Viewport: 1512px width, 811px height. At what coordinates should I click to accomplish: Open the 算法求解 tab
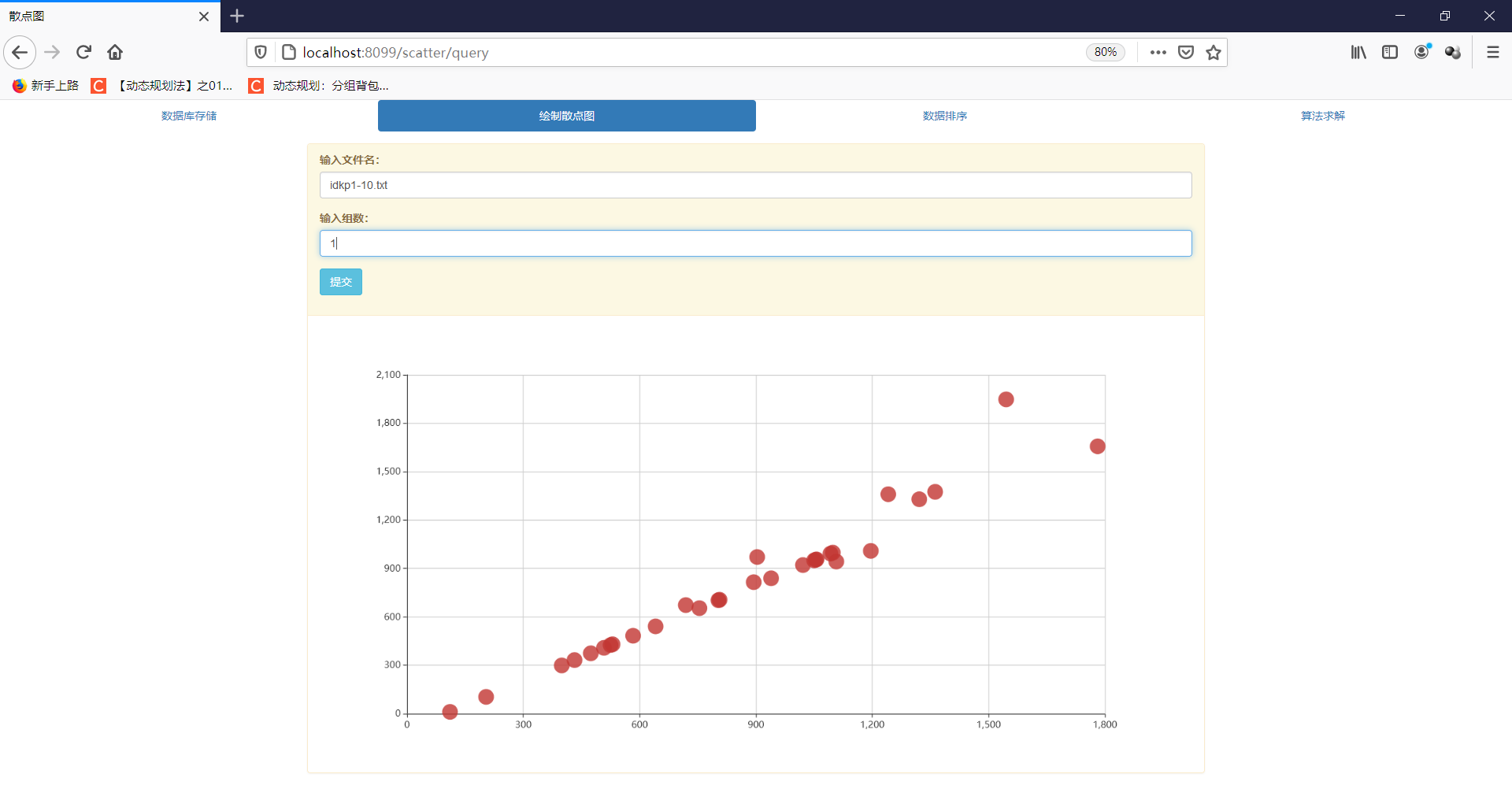tap(1323, 116)
